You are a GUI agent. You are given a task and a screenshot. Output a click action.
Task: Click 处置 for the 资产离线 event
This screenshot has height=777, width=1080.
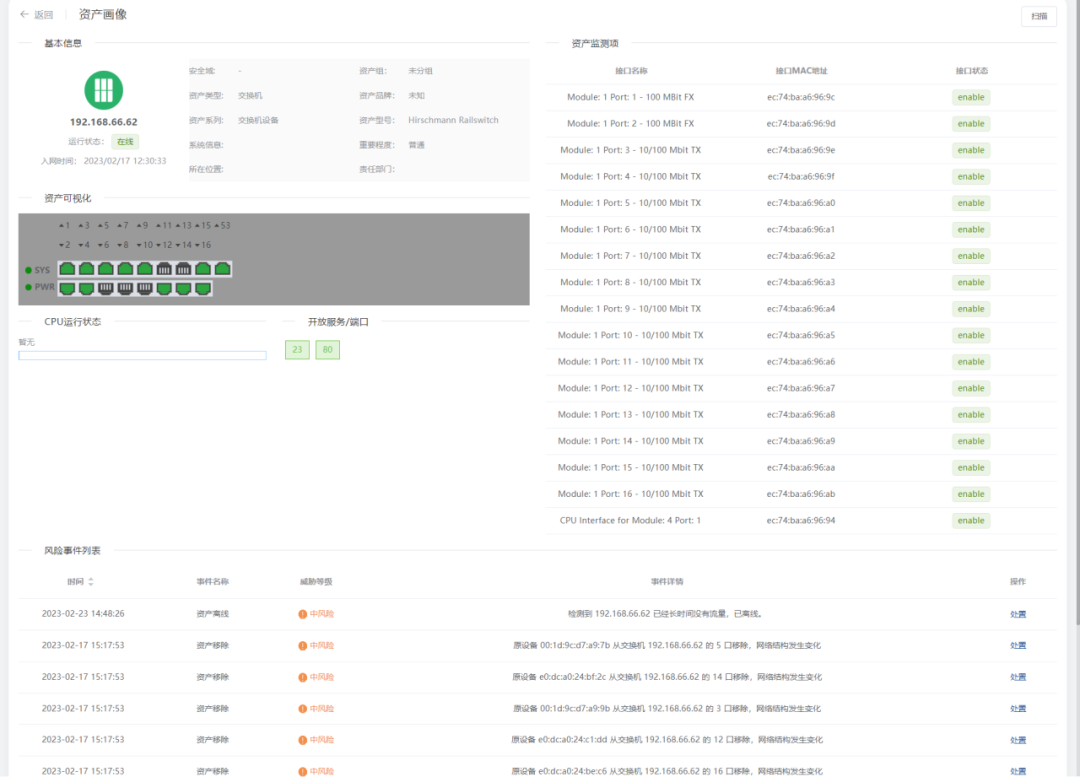point(1017,614)
